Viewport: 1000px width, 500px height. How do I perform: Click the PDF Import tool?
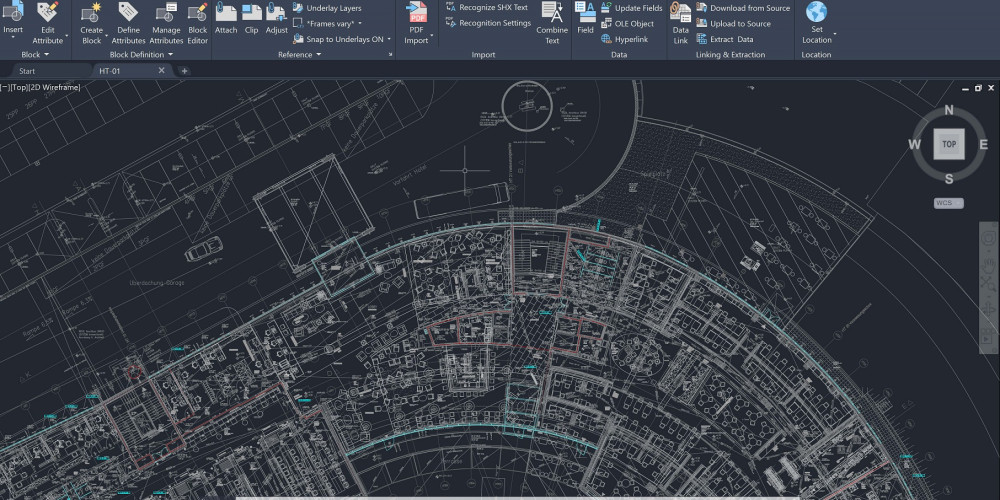click(416, 22)
